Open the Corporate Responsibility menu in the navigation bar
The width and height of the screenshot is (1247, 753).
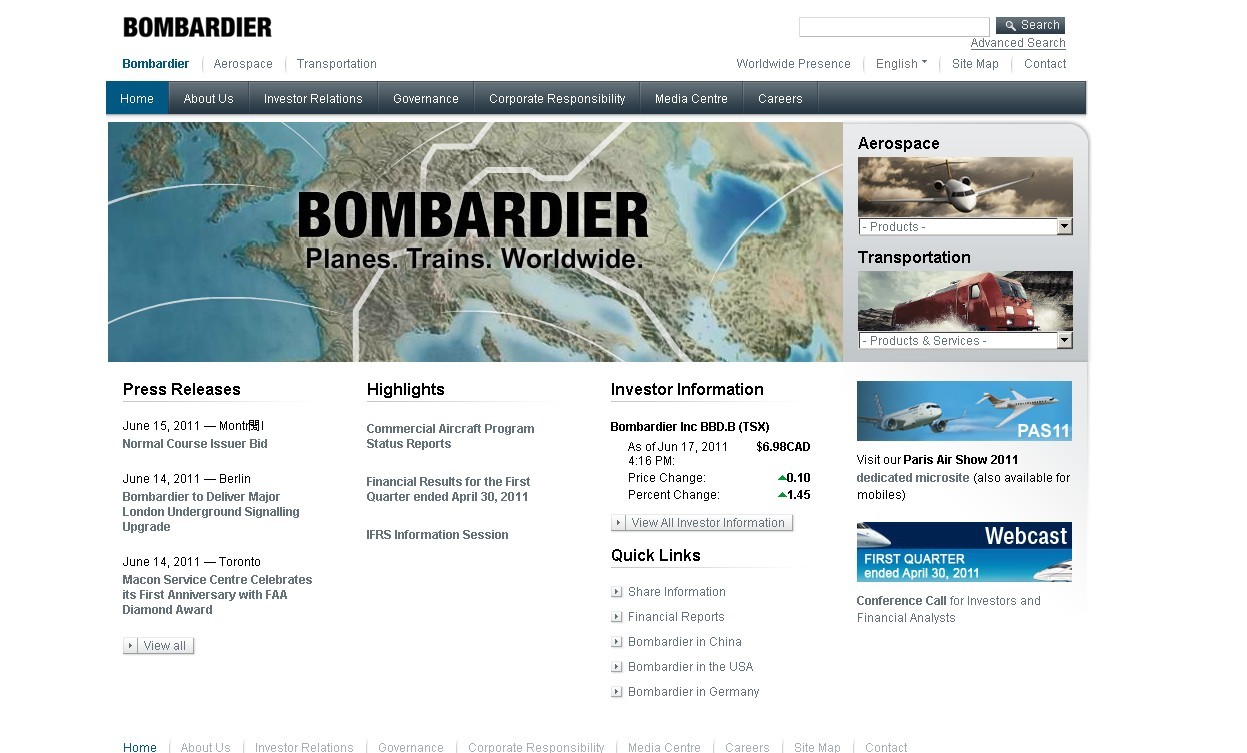(557, 99)
